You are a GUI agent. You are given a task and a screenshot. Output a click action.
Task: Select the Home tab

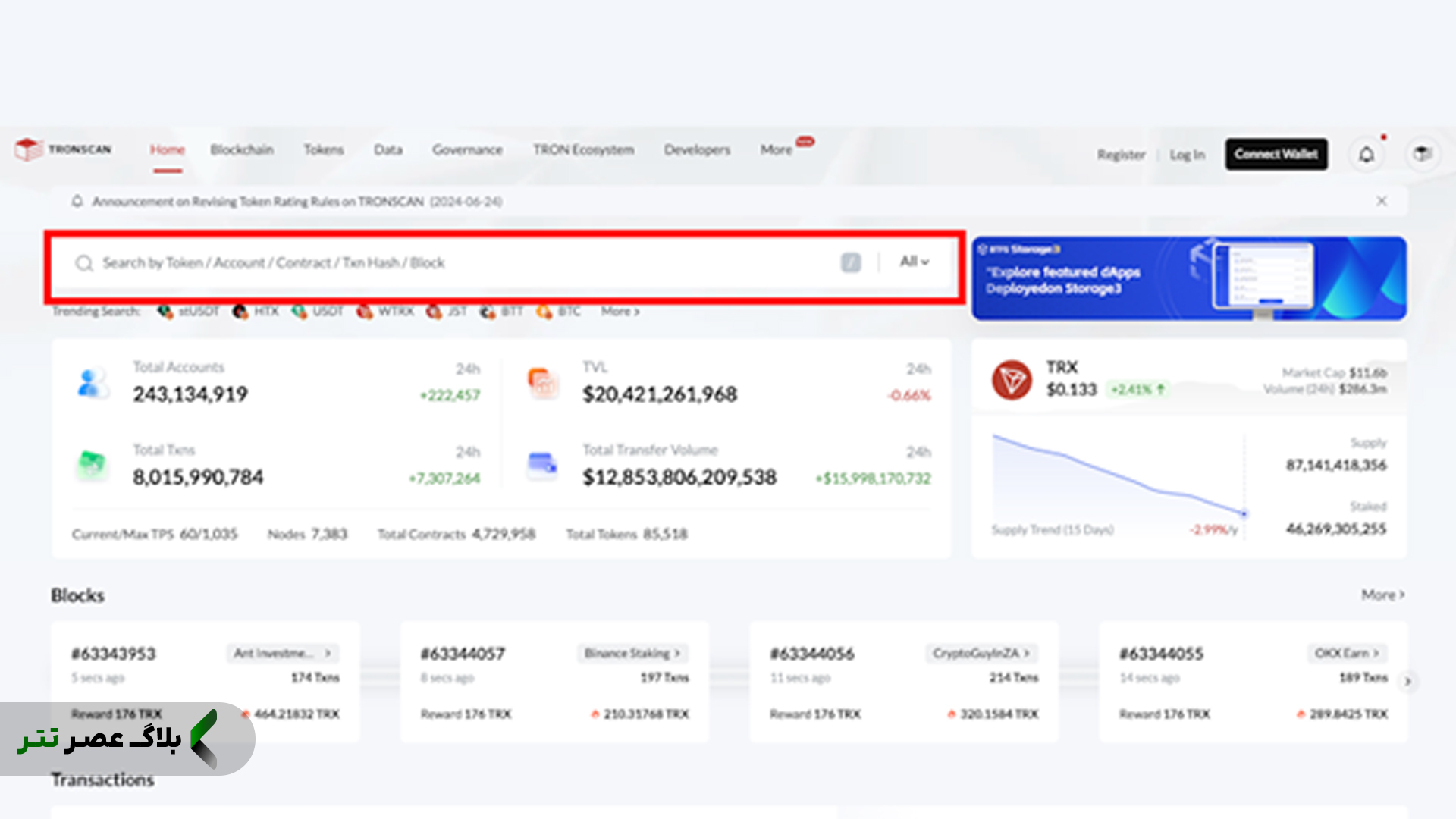click(x=168, y=150)
